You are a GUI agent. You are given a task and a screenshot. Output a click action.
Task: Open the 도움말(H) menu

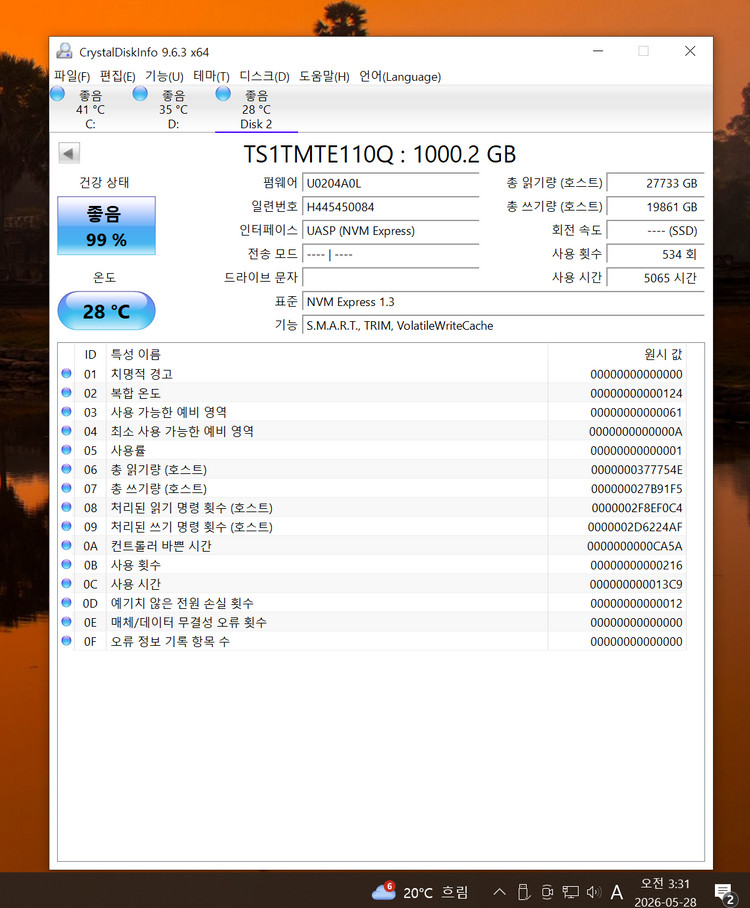coord(324,76)
